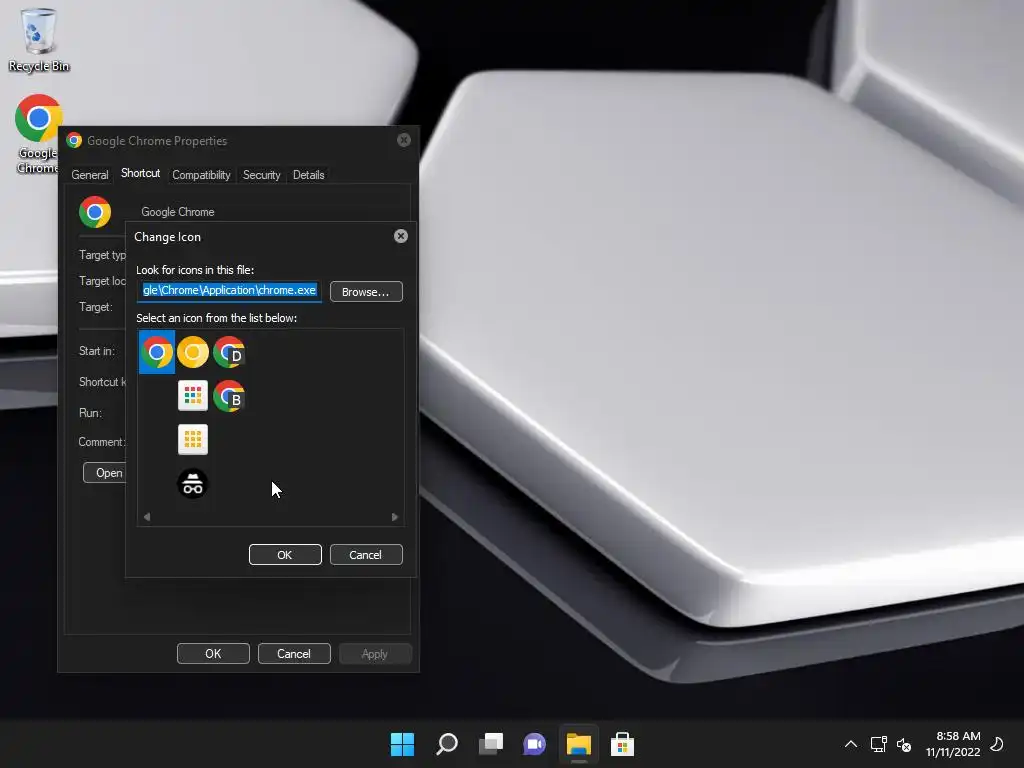The image size is (1024, 768).
Task: Pick the Chrome Dev icon with D badge
Action: [229, 352]
